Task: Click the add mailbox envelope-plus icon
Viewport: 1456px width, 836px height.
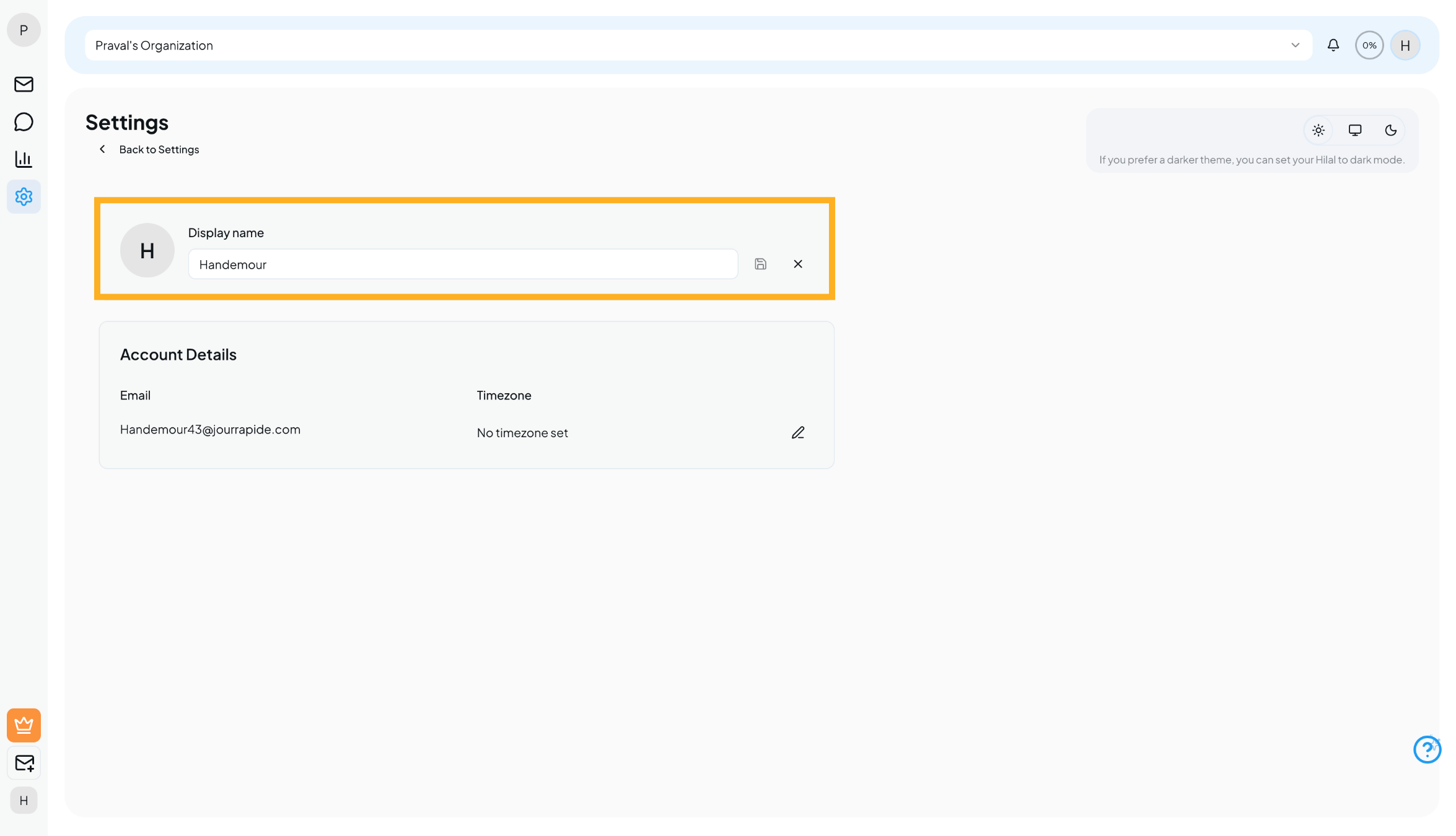Action: pos(24,763)
